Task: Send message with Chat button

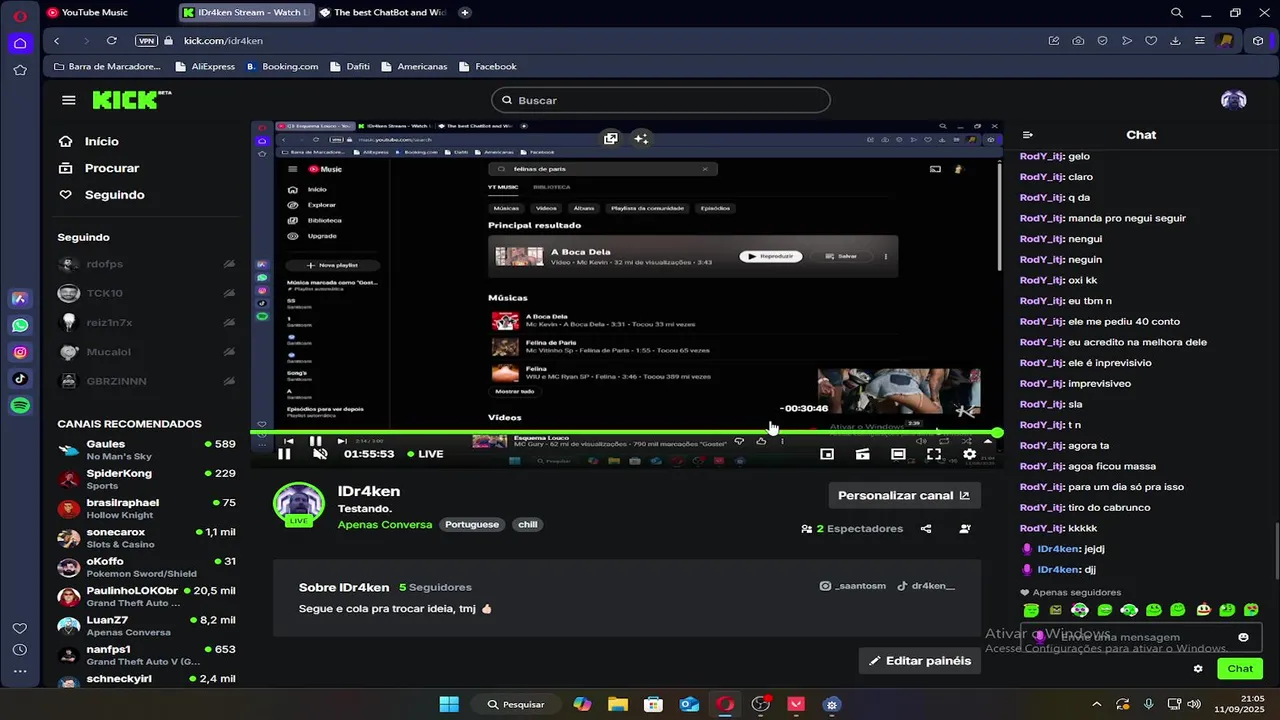Action: [x=1240, y=669]
